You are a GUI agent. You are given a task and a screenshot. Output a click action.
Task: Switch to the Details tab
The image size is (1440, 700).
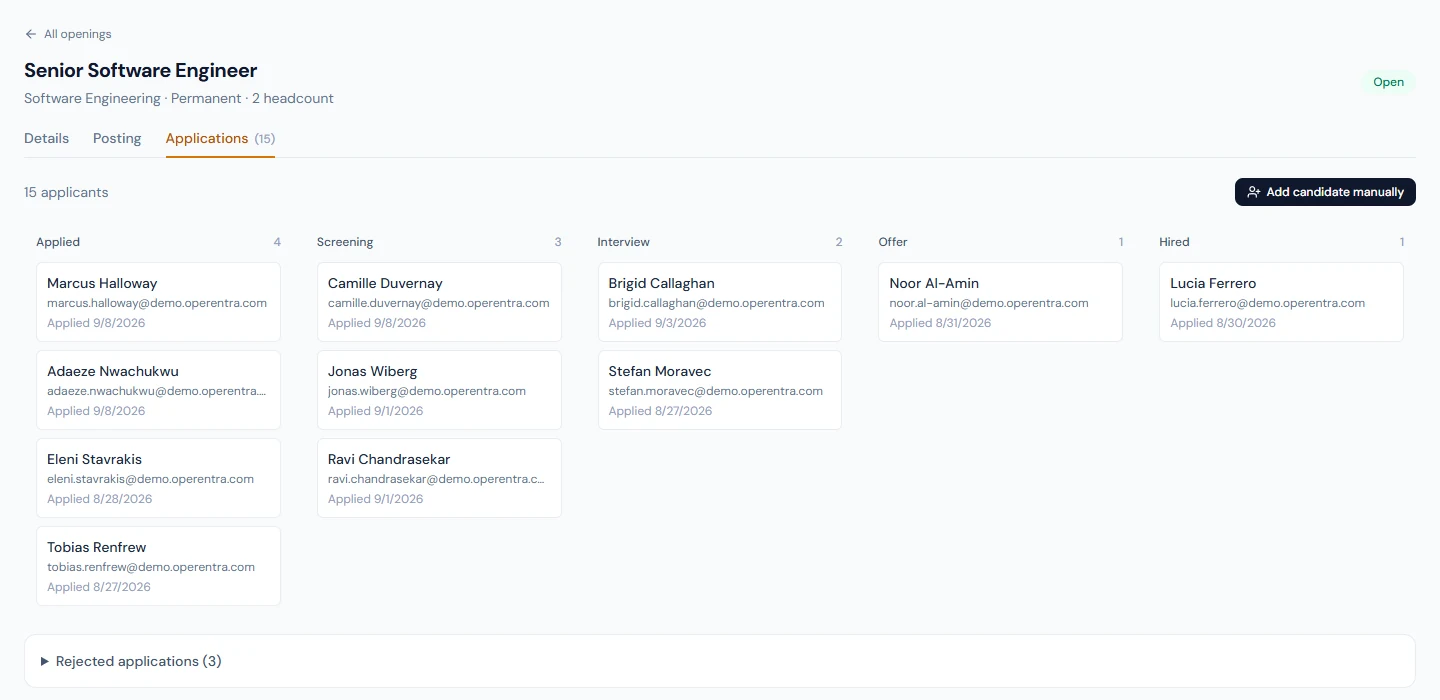click(x=46, y=138)
